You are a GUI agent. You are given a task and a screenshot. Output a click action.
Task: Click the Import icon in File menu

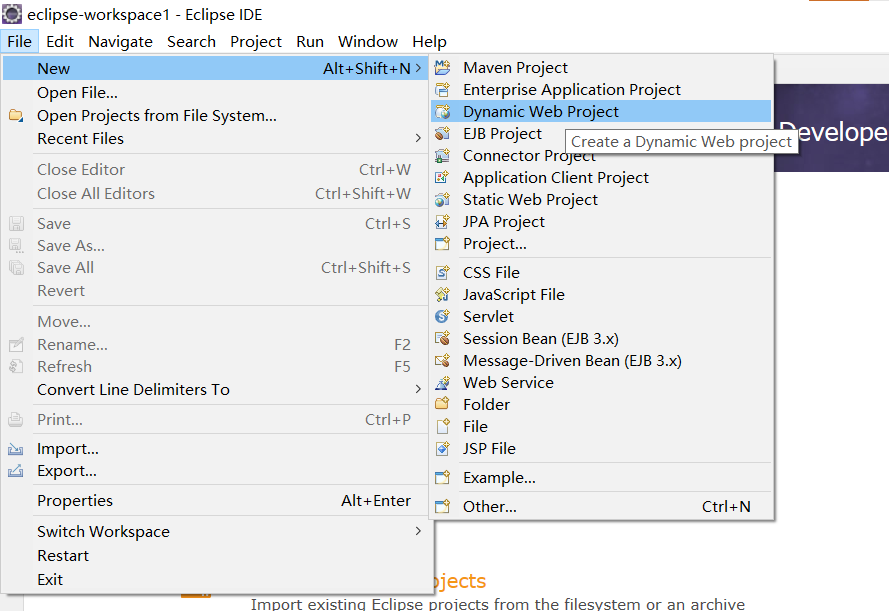pyautogui.click(x=16, y=449)
